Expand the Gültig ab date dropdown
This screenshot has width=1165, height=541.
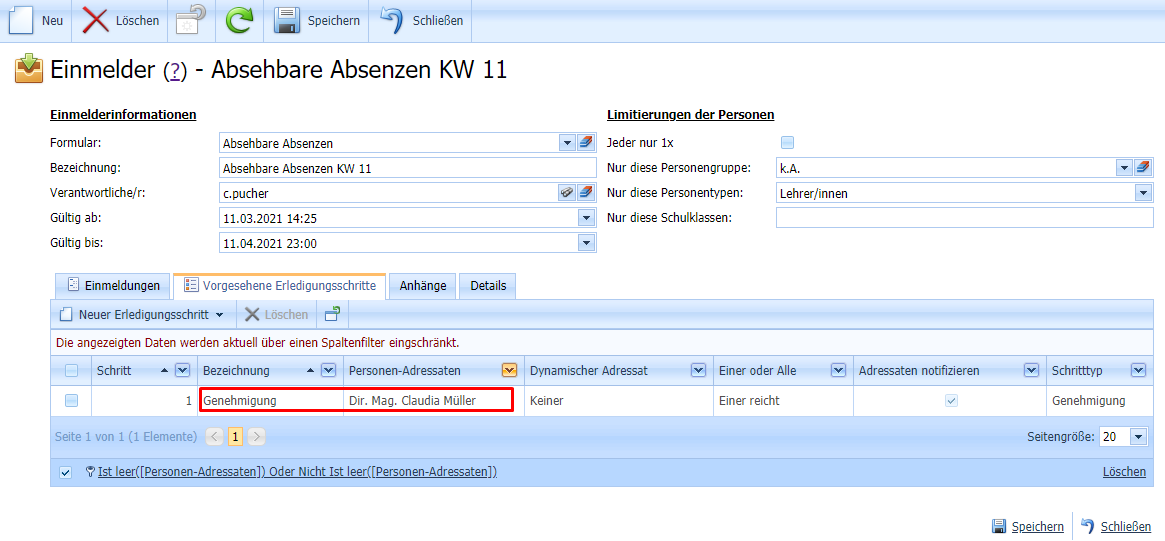(586, 218)
